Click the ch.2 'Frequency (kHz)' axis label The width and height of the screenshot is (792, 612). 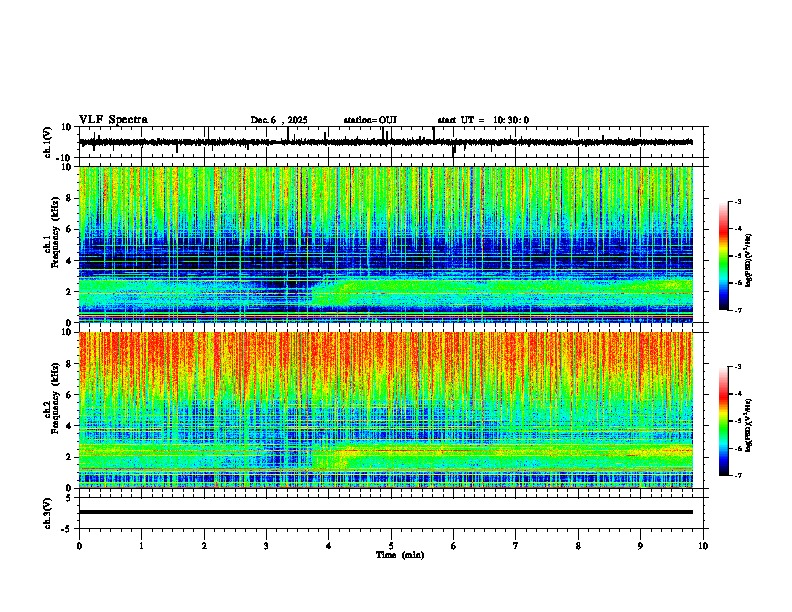coord(55,398)
